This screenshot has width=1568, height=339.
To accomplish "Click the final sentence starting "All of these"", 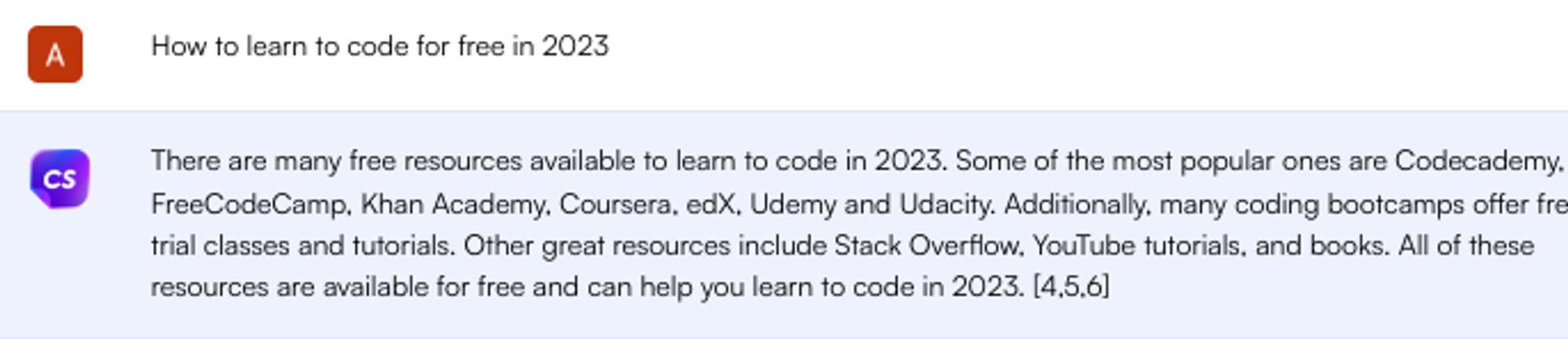I will pyautogui.click(x=1466, y=246).
